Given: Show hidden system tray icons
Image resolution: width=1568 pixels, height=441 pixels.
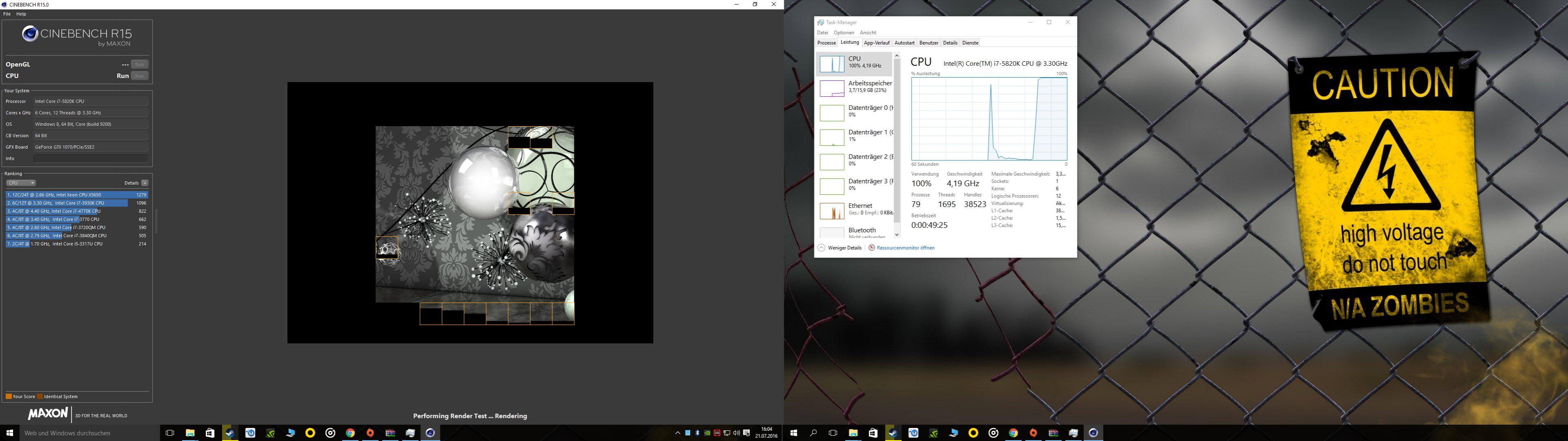Looking at the screenshot, I should pos(678,433).
